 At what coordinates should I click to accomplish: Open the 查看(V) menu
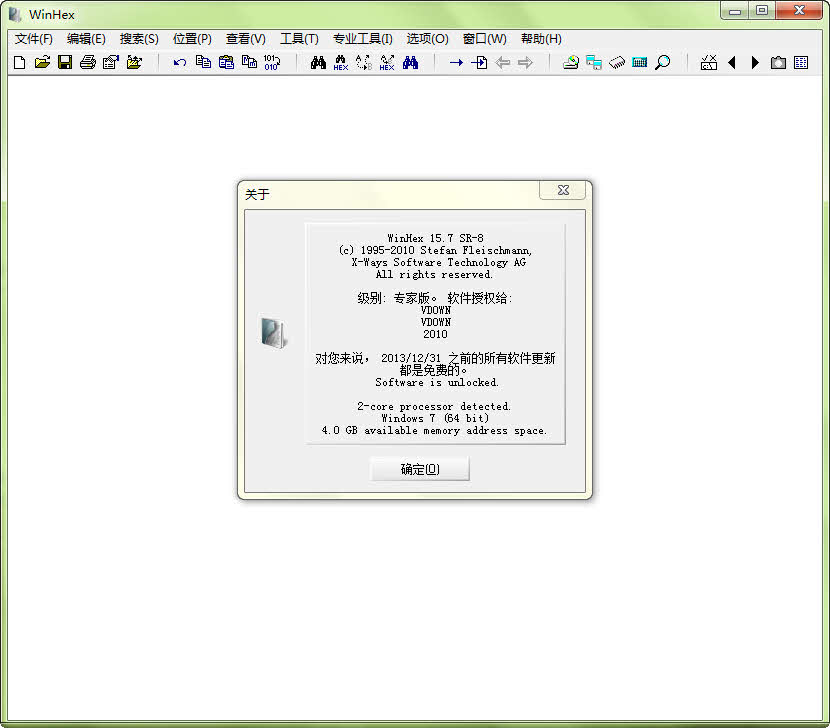pos(246,39)
